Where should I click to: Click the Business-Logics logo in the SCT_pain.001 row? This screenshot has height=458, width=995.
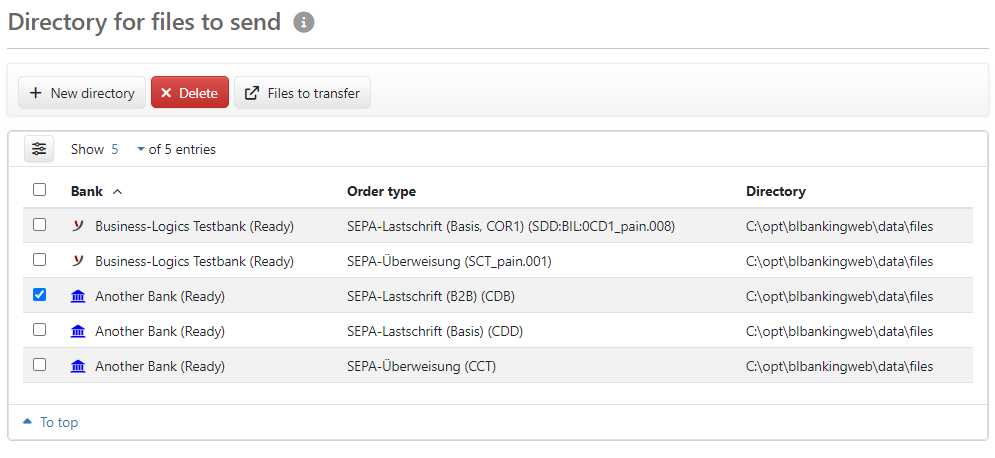pos(78,261)
